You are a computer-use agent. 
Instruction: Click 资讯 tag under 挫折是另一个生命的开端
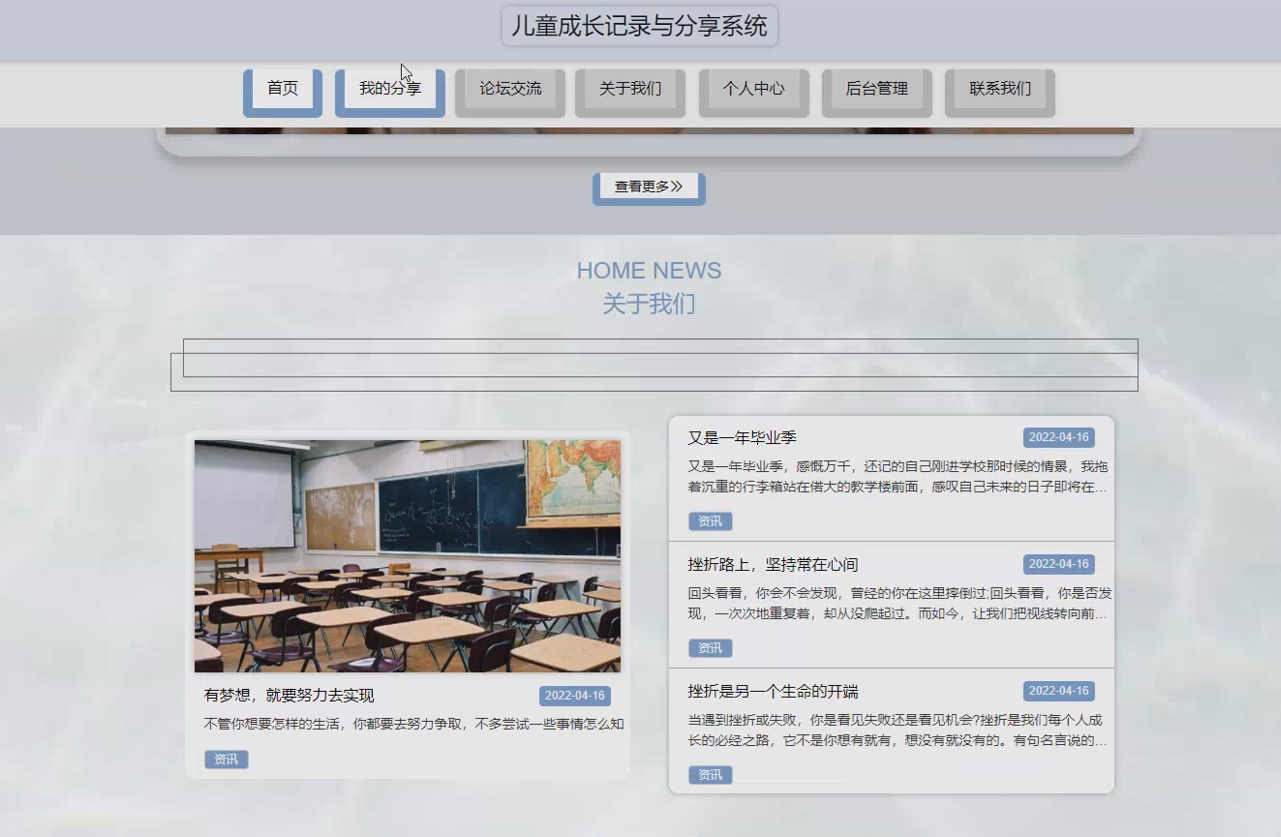[710, 775]
